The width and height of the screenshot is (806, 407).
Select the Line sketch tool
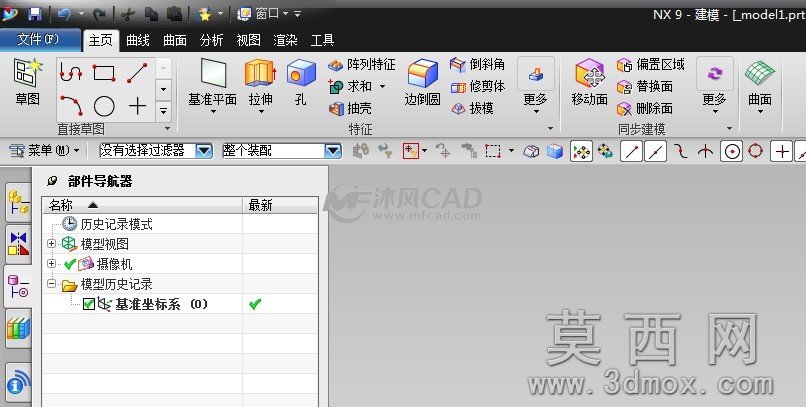[x=137, y=73]
